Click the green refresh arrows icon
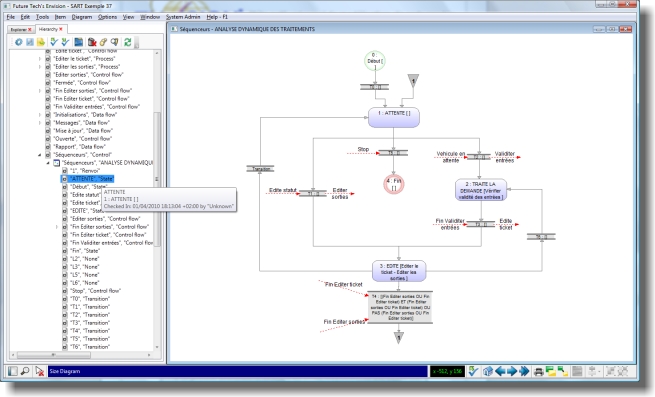Screen dimensions: 655x397 [127, 42]
